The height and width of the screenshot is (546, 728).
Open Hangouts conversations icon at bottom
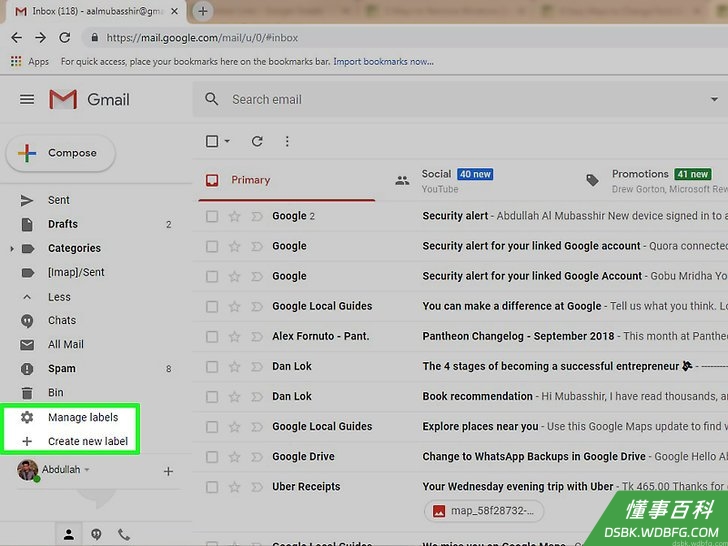click(96, 534)
